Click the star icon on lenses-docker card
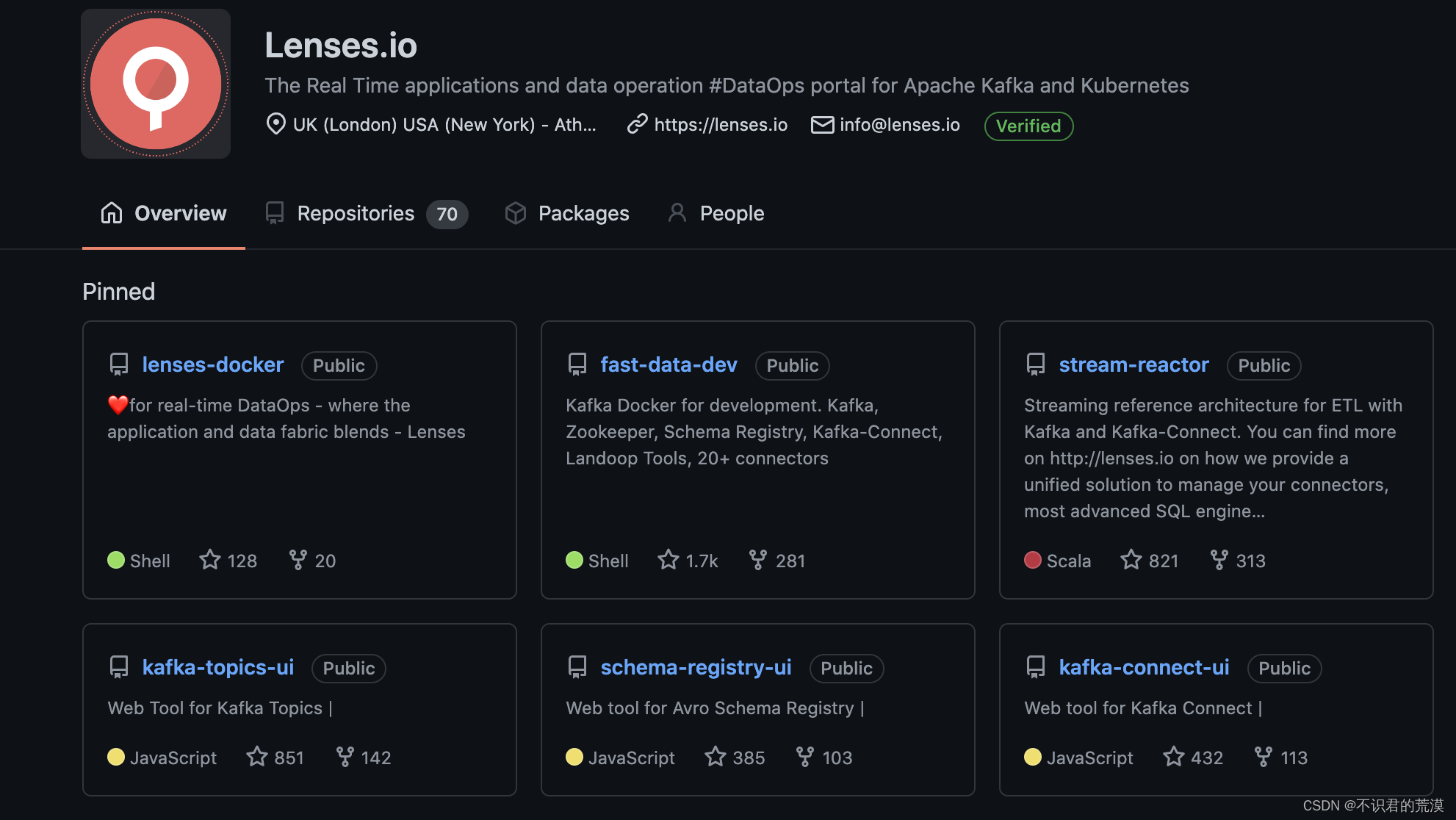Viewport: 1456px width, 820px height. (x=210, y=560)
